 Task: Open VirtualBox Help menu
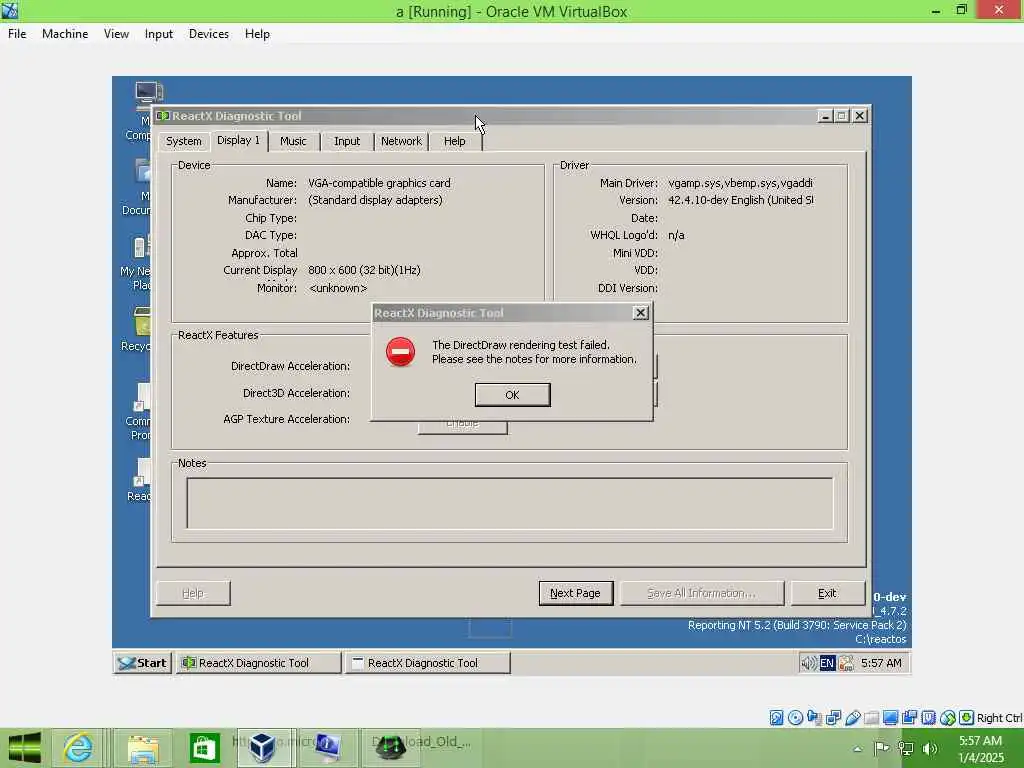click(257, 34)
